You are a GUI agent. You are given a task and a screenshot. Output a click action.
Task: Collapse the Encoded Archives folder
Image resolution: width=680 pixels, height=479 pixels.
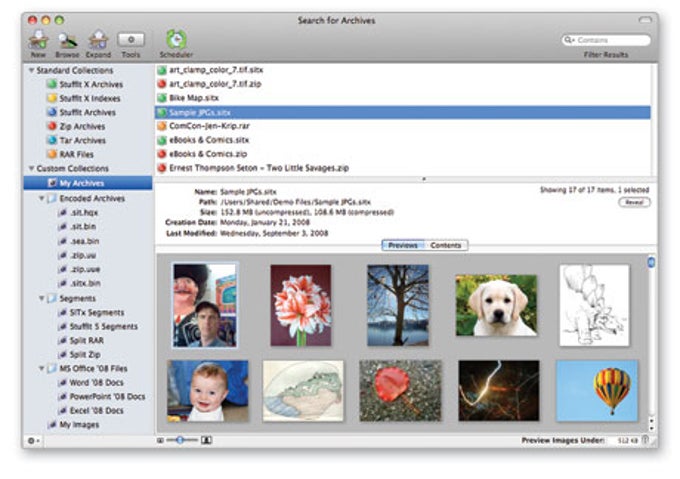pyautogui.click(x=42, y=198)
